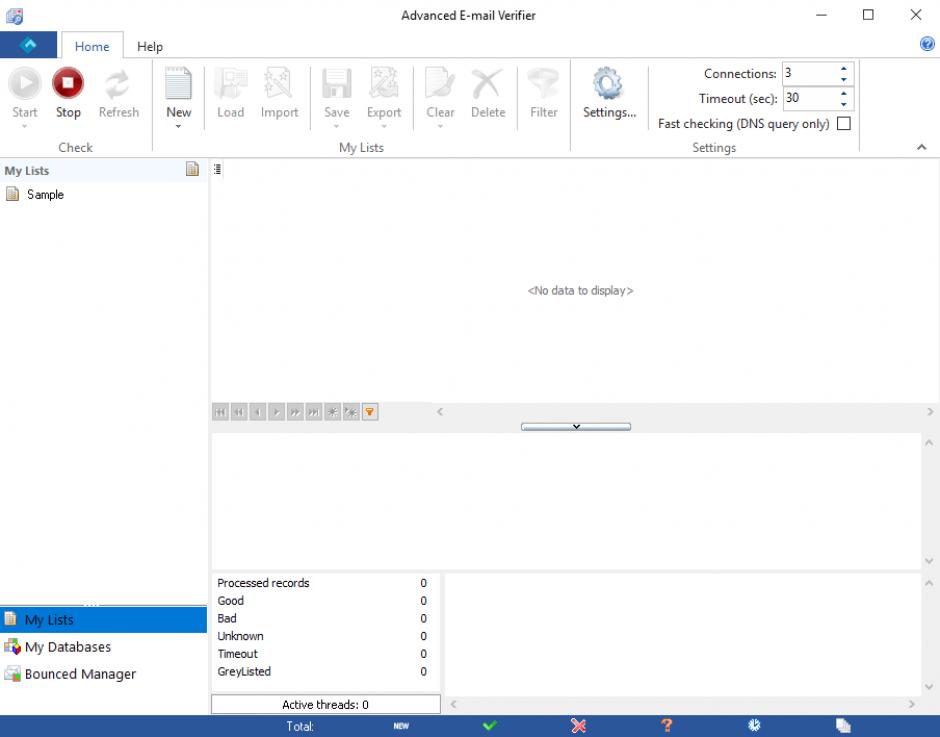Viewport: 940px width, 737px height.
Task: Click the red X status bar icon
Action: tap(579, 726)
